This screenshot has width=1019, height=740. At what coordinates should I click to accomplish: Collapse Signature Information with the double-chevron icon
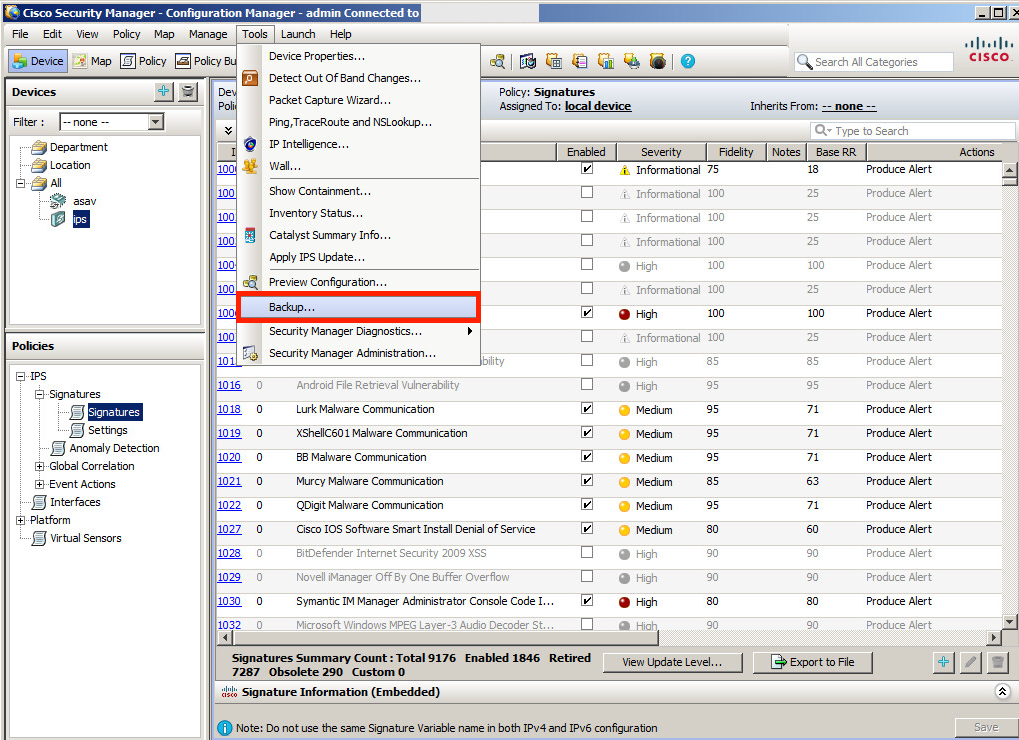tap(1002, 691)
